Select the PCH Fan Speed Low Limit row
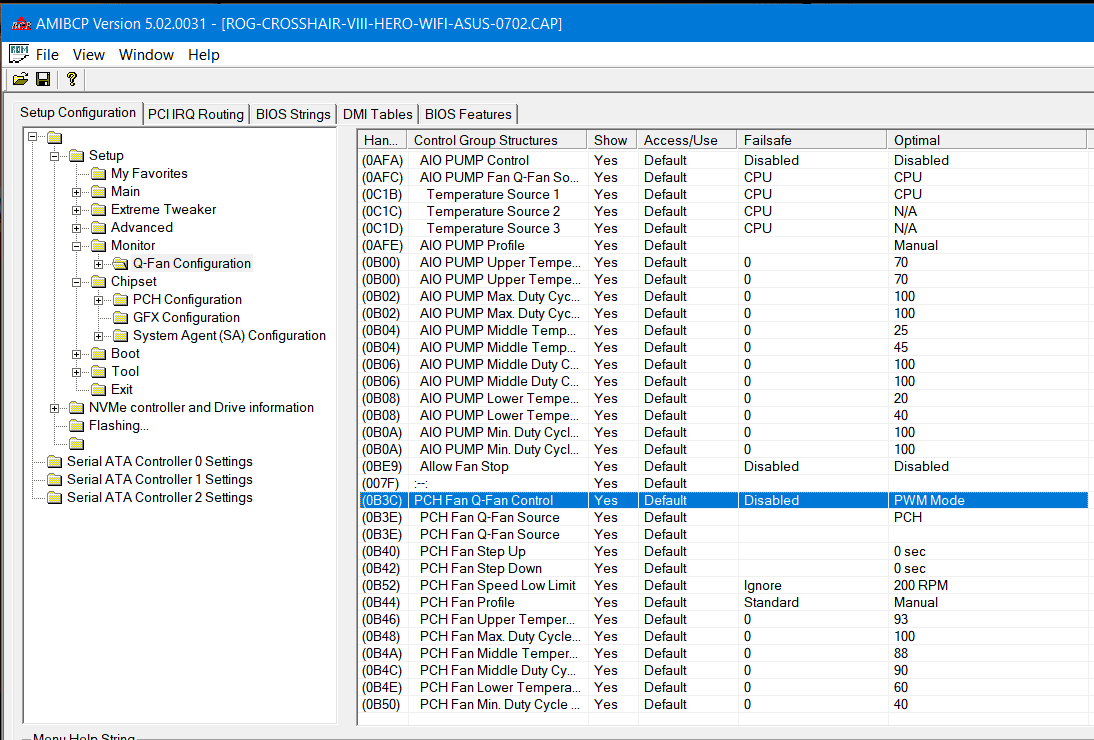Image resolution: width=1094 pixels, height=740 pixels. pos(724,586)
